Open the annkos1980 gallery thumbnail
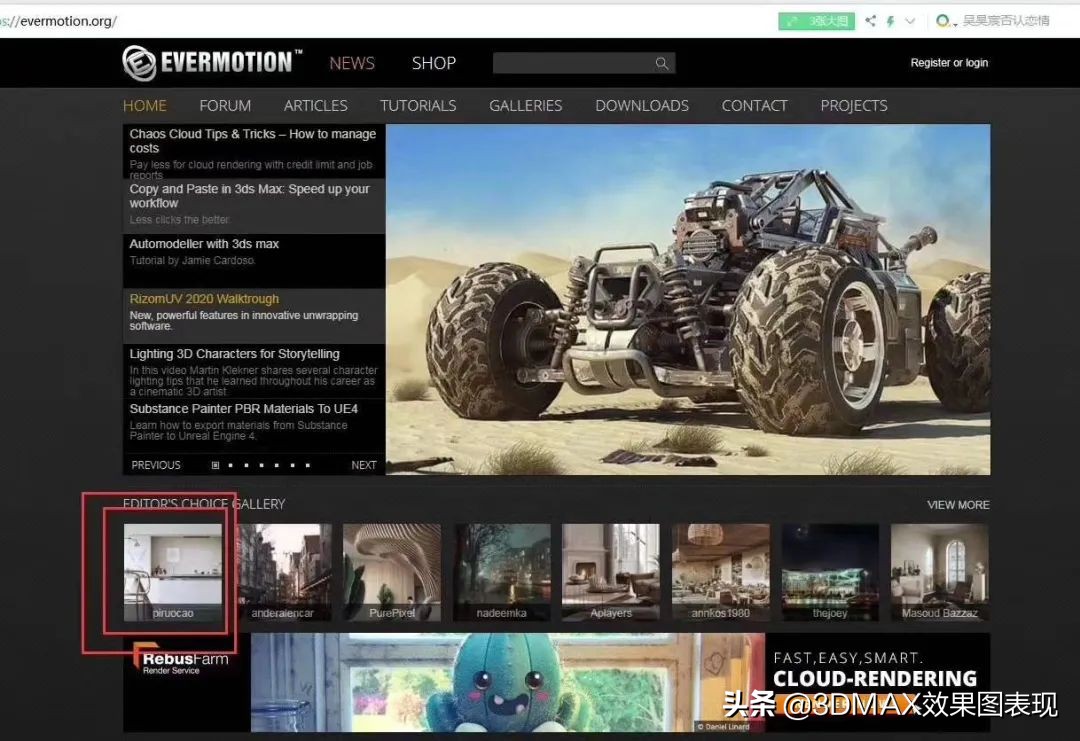The height and width of the screenshot is (741, 1080). tap(720, 572)
